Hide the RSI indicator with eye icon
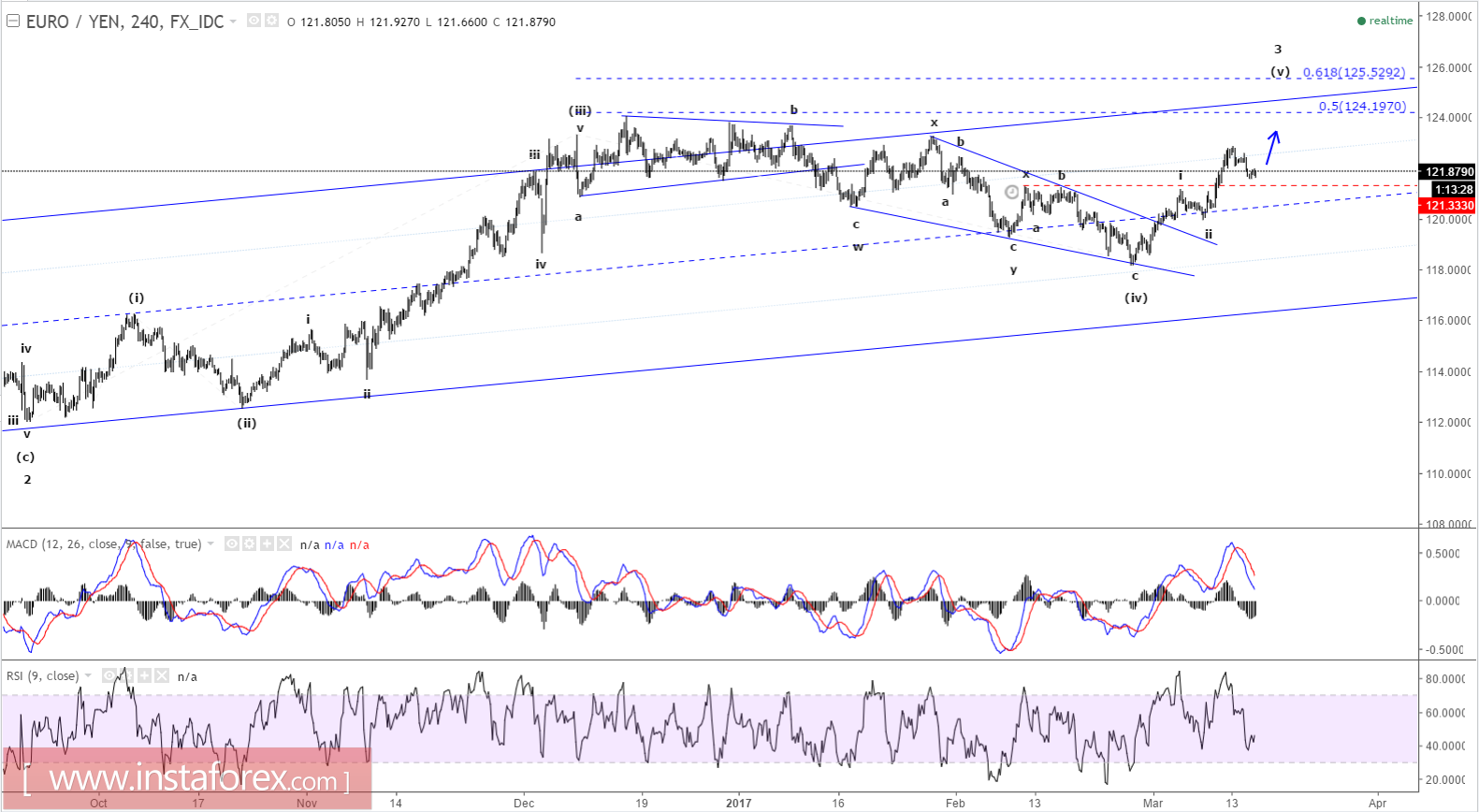 [109, 675]
